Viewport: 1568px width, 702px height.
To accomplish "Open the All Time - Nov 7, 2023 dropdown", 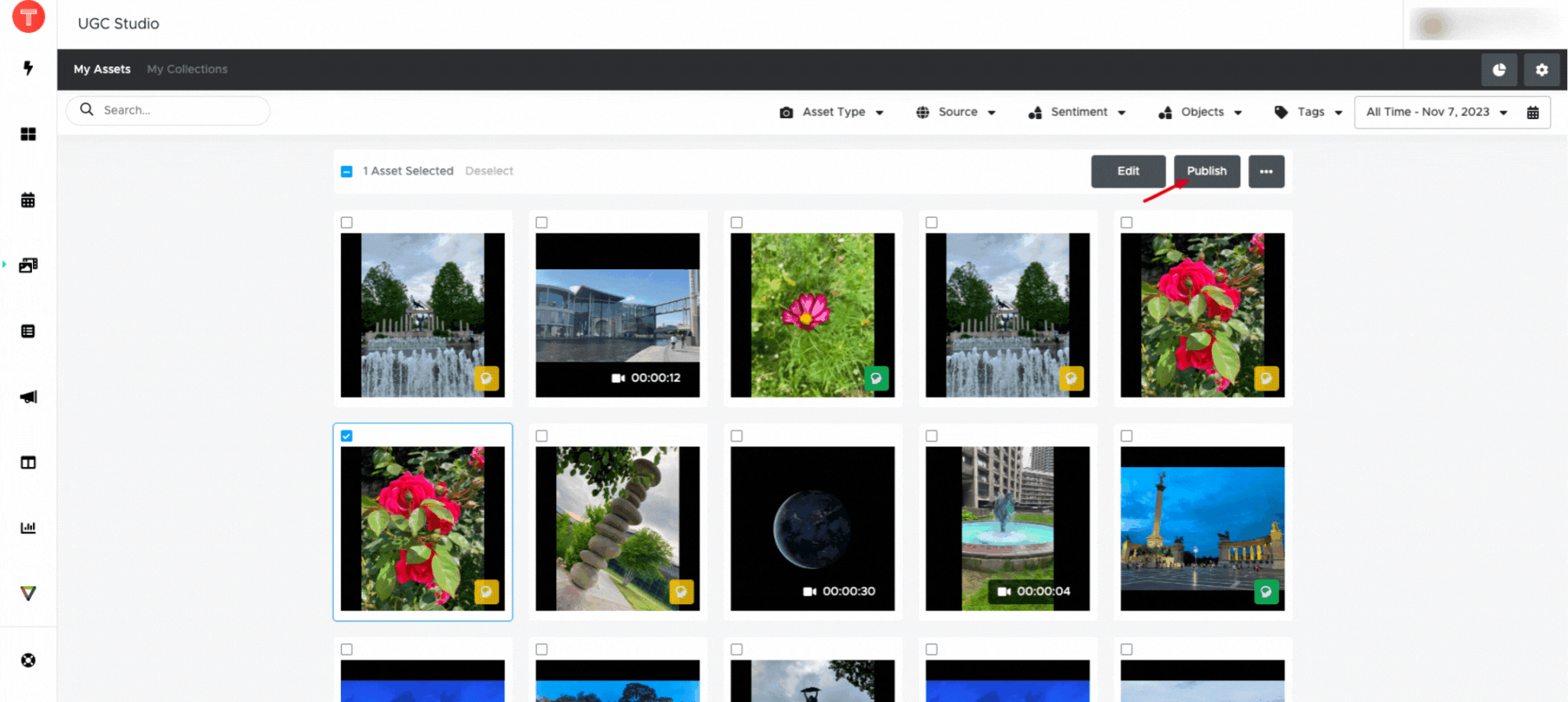I will coord(1437,112).
